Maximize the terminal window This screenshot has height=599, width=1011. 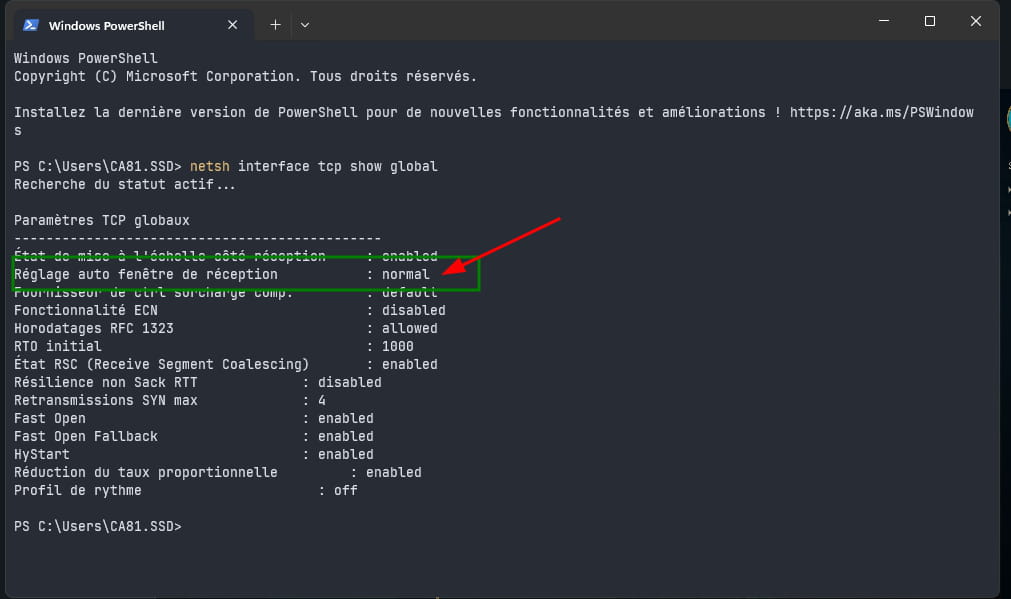coord(930,21)
